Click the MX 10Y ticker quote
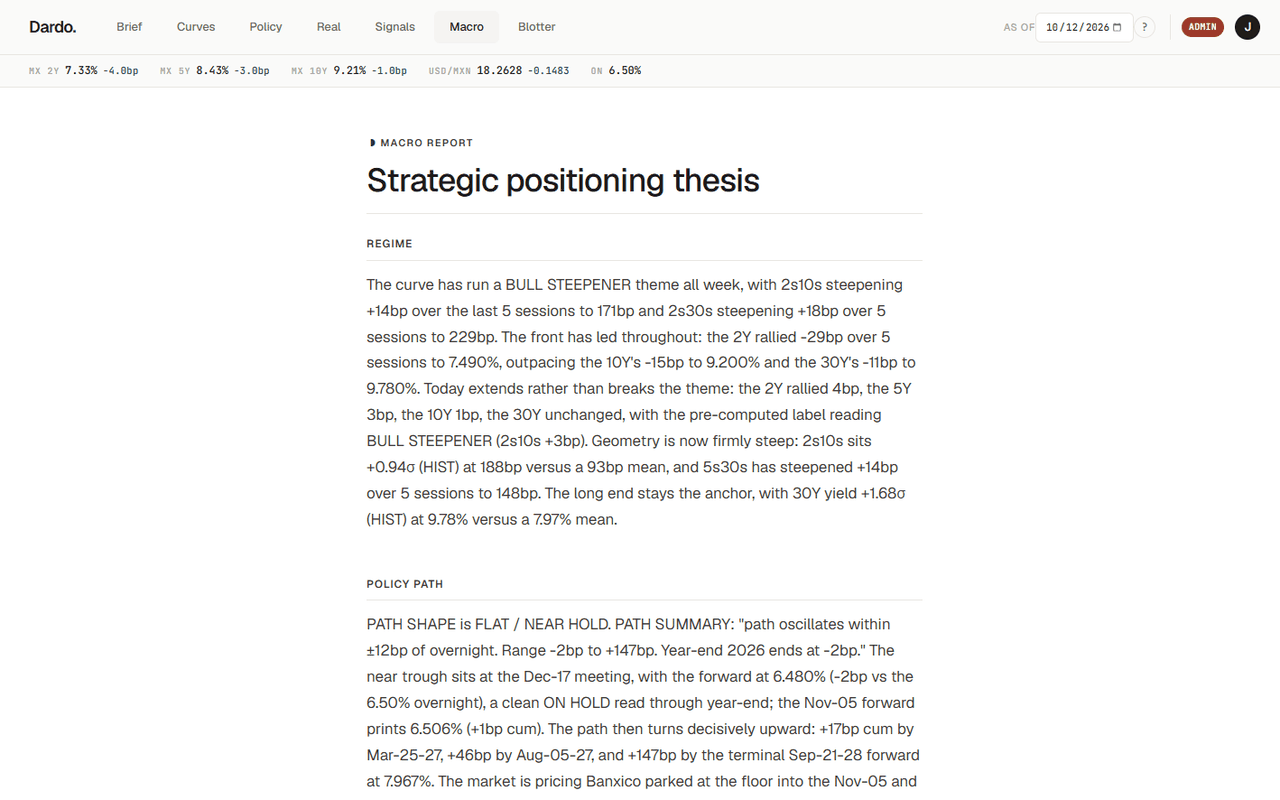The width and height of the screenshot is (1280, 800). pyautogui.click(x=349, y=71)
